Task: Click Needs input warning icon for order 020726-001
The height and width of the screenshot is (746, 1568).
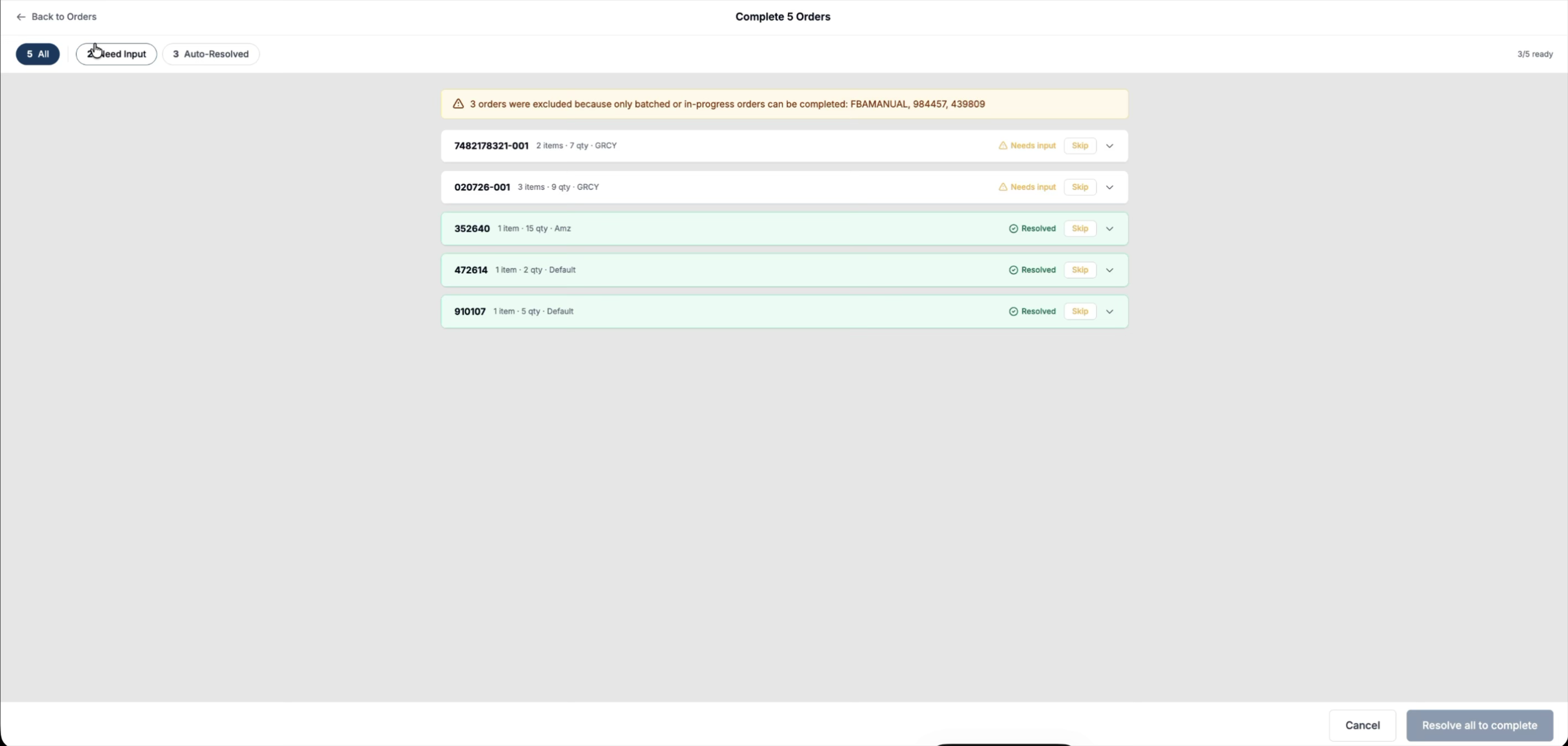Action: coord(1003,187)
